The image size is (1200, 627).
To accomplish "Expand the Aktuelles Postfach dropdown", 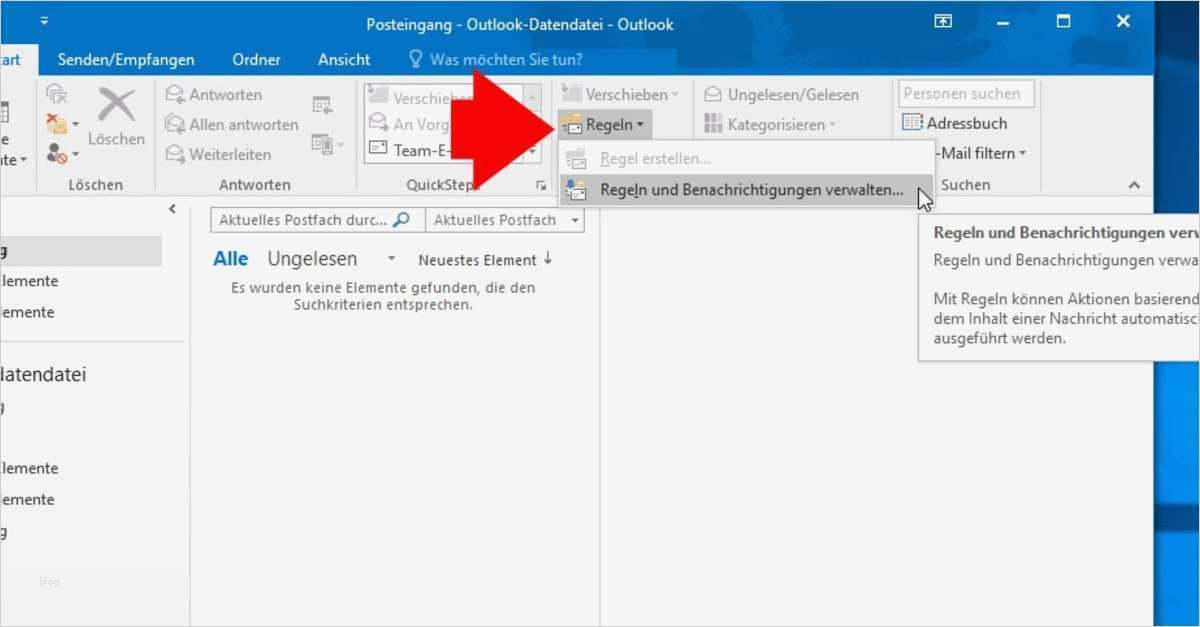I will click(574, 219).
